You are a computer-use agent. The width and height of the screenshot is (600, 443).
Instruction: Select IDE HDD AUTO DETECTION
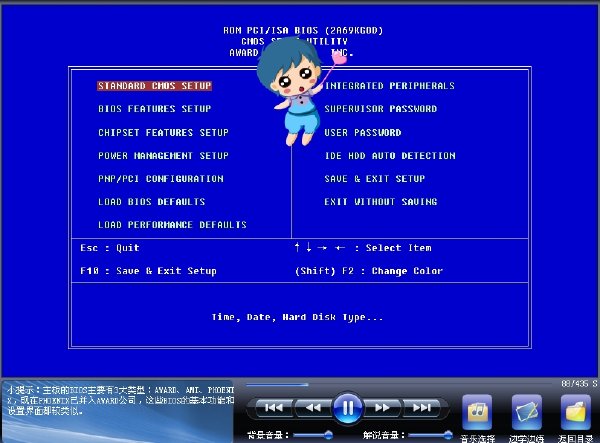[x=390, y=156]
